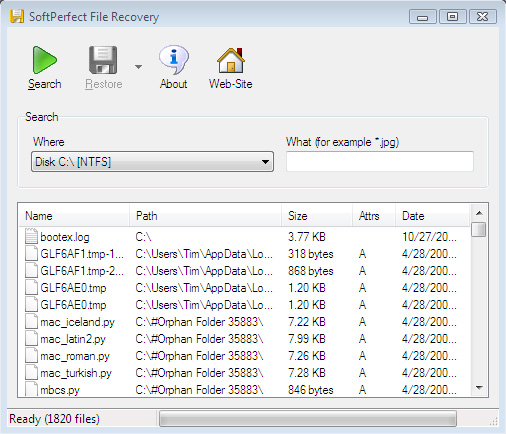Click the 3.77 KB size cell

click(x=307, y=237)
